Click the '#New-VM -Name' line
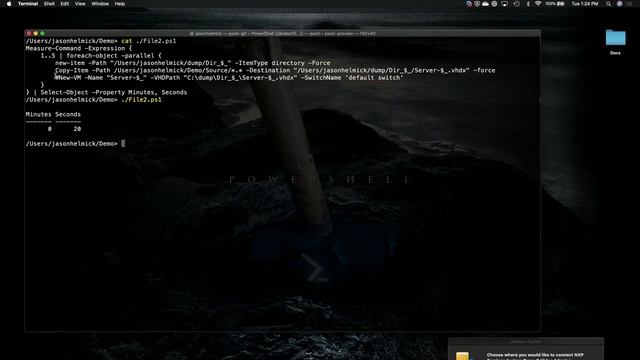The image size is (640, 360). pyautogui.click(x=229, y=78)
